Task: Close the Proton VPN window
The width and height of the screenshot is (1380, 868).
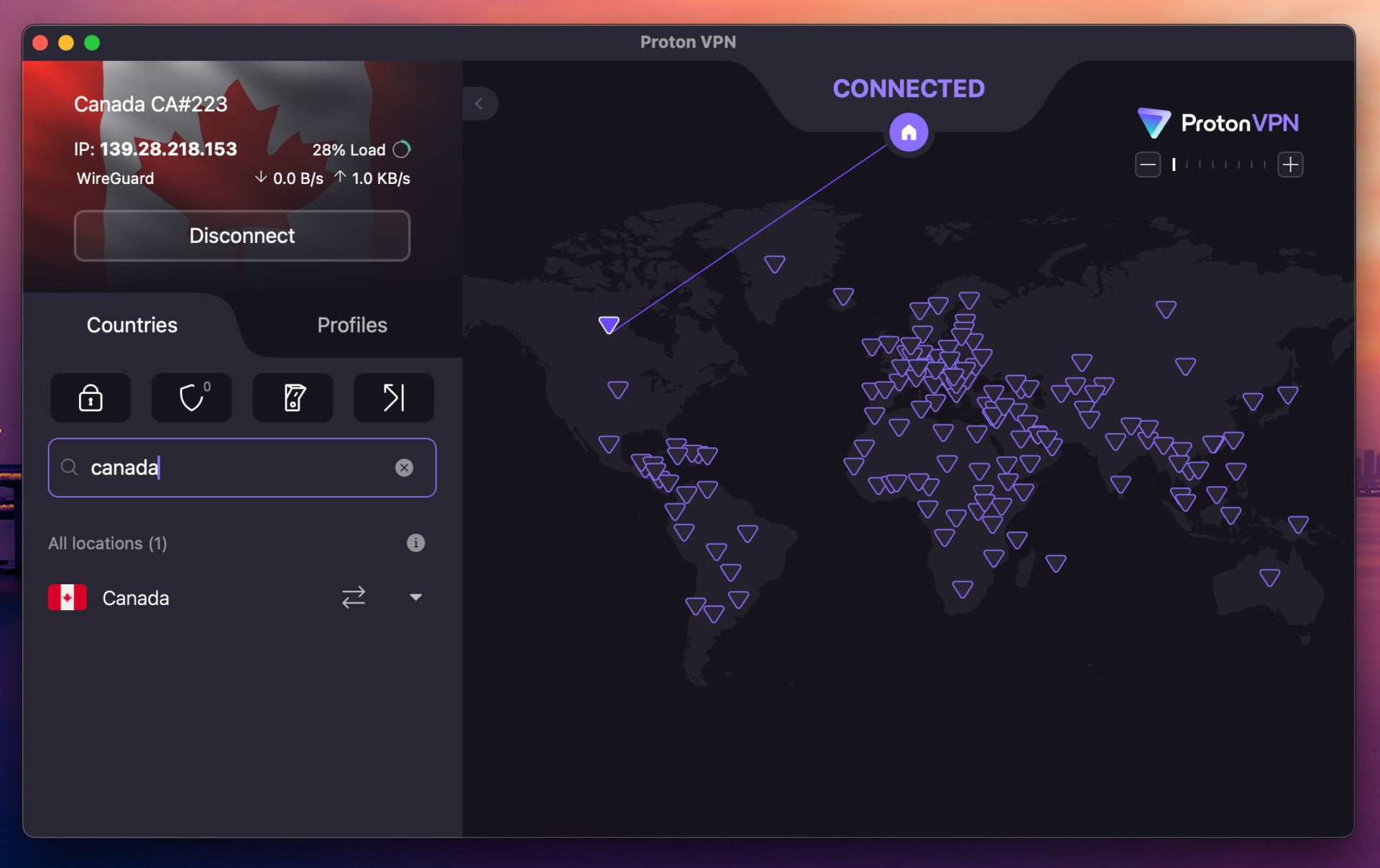Action: (40, 42)
